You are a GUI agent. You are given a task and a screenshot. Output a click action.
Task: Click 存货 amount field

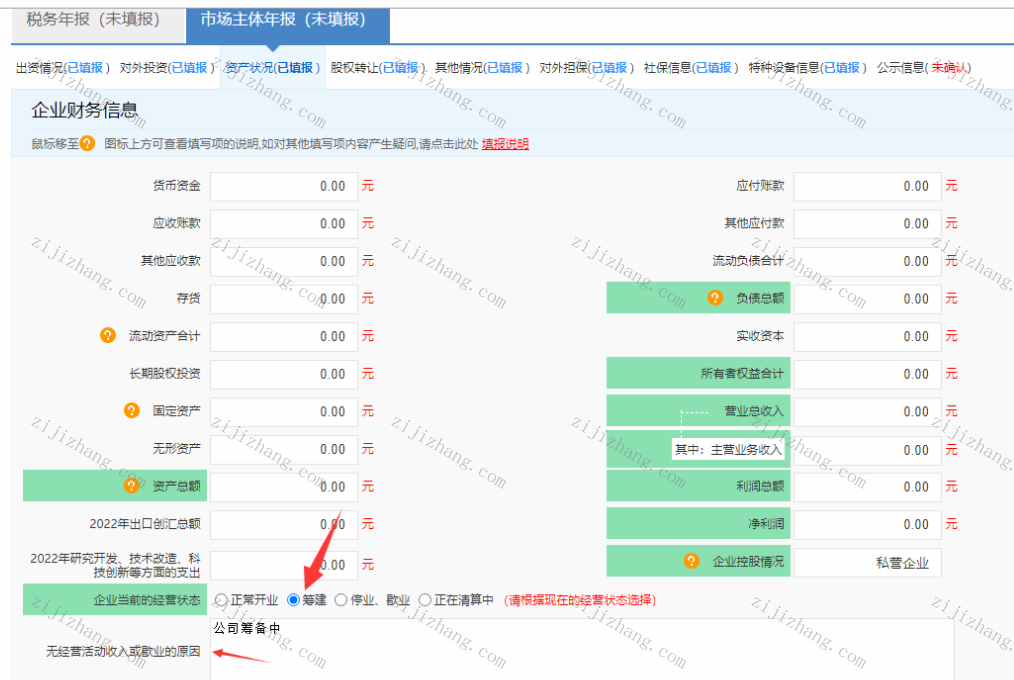(284, 299)
